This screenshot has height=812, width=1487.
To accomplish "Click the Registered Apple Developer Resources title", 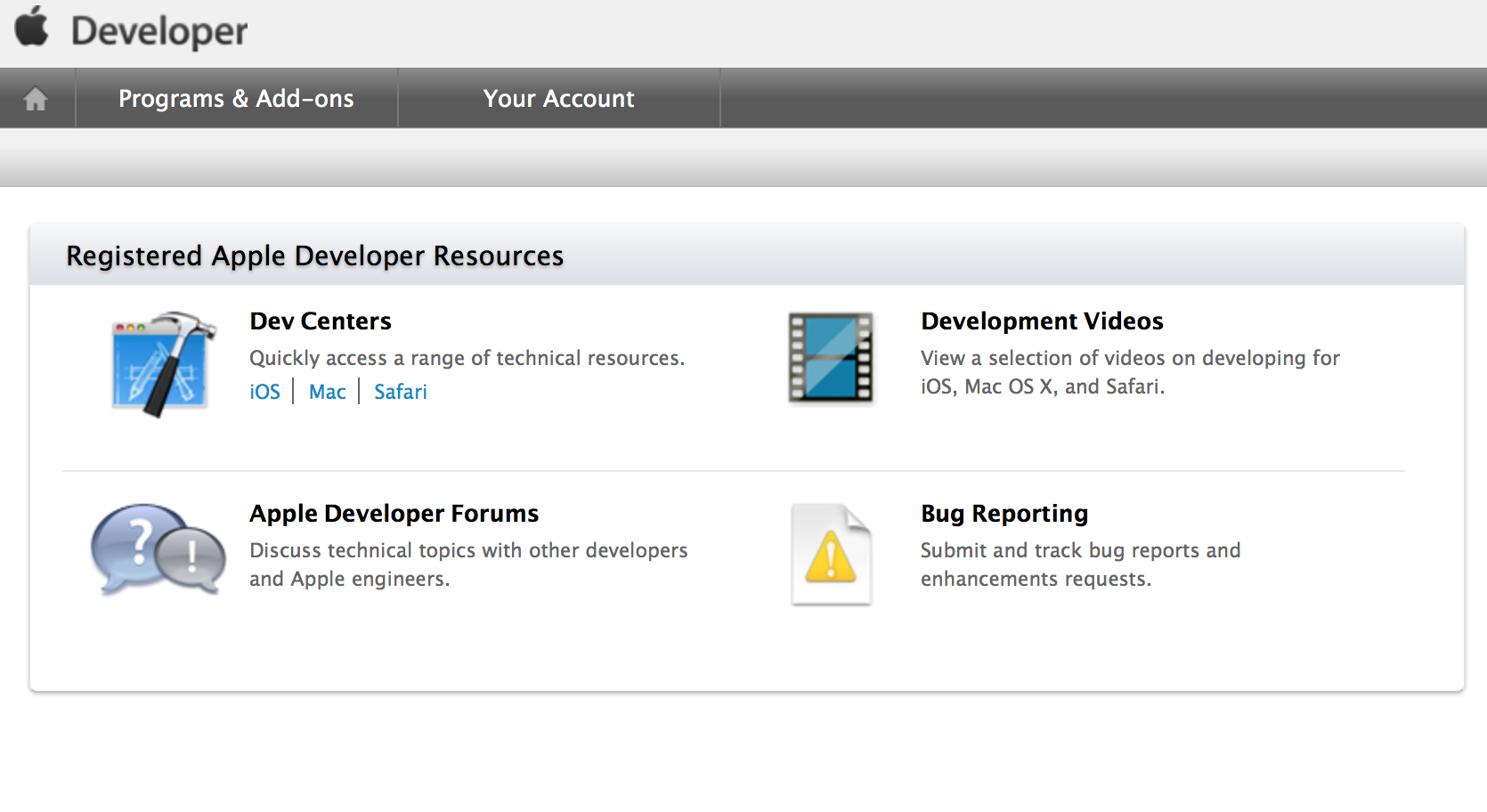I will (x=315, y=256).
